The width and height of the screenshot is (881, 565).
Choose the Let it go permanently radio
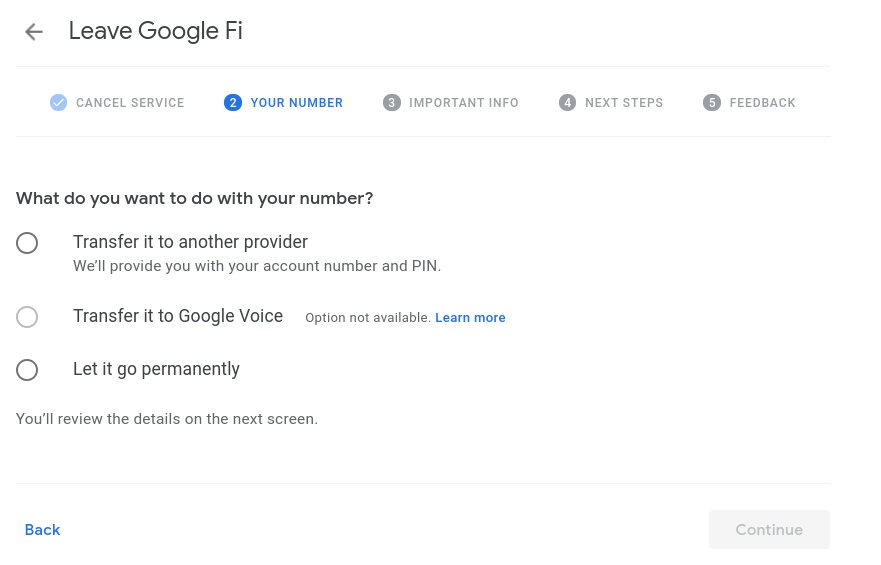27,370
